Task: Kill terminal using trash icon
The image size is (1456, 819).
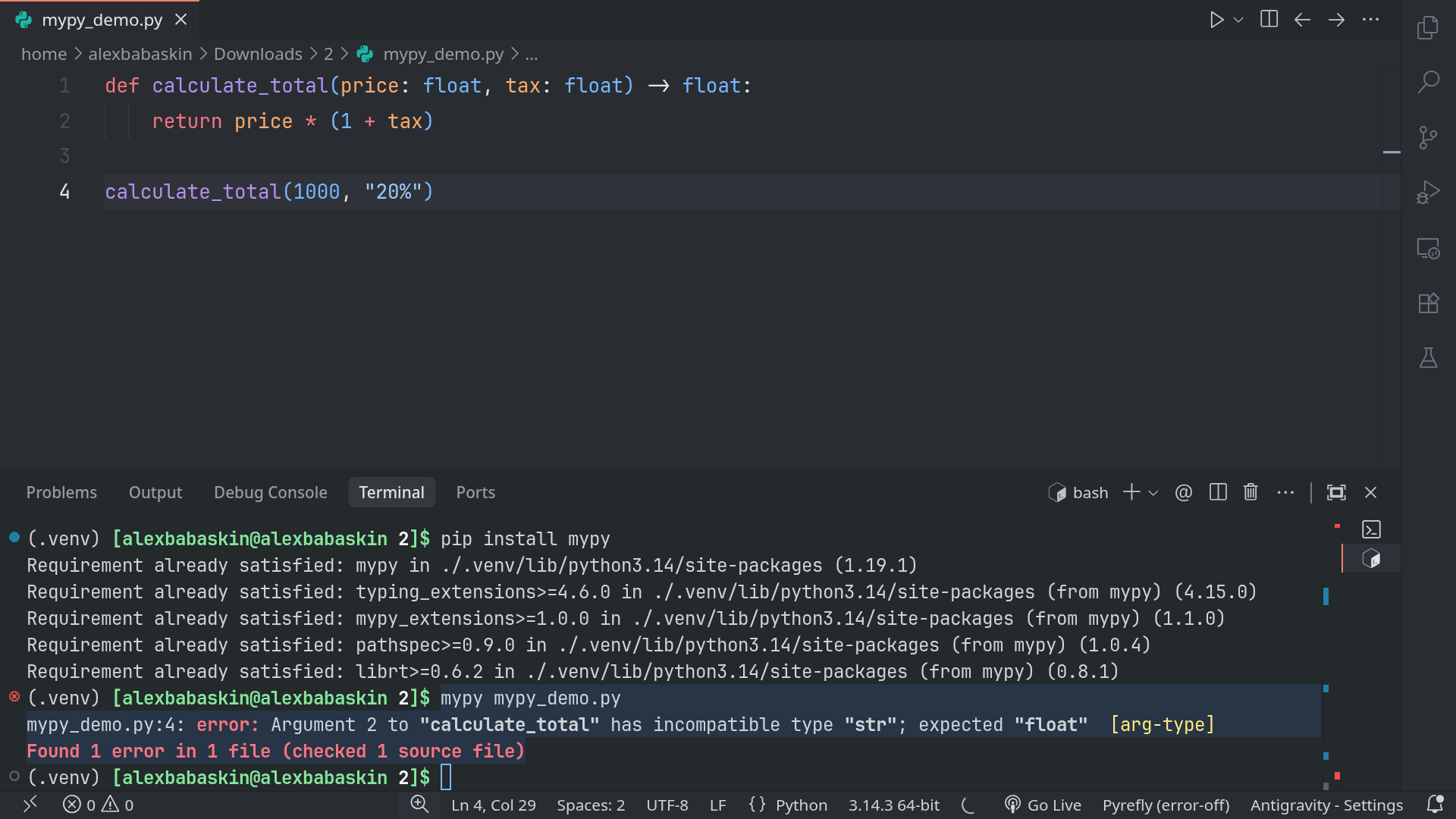Action: pos(1250,492)
